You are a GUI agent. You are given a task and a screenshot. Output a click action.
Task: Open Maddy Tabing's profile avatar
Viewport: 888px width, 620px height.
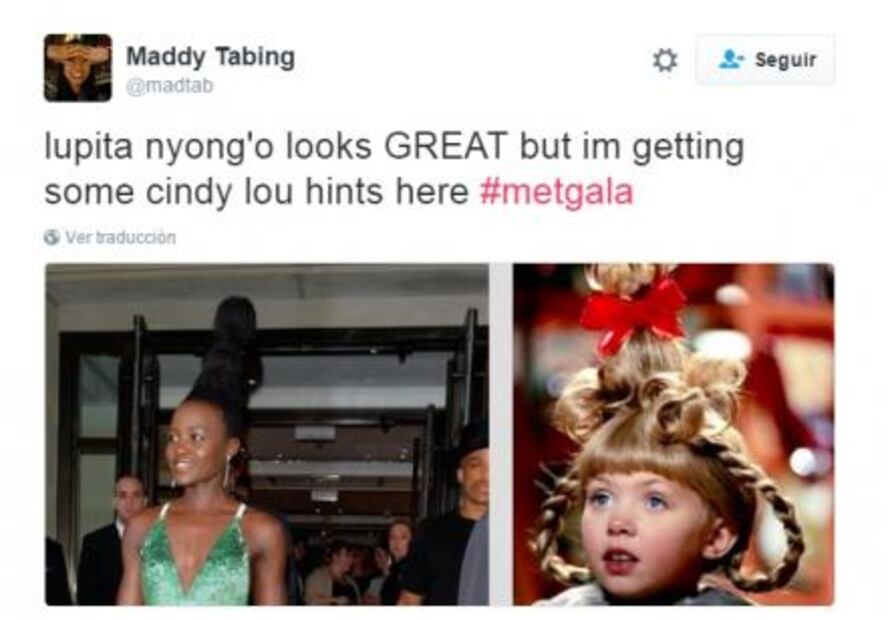[x=78, y=68]
